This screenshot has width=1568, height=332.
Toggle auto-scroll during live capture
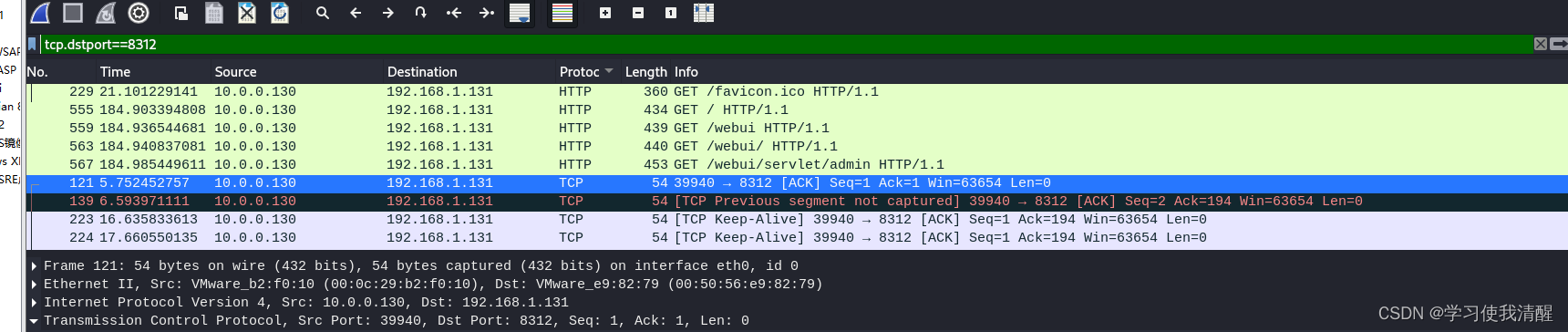click(520, 13)
